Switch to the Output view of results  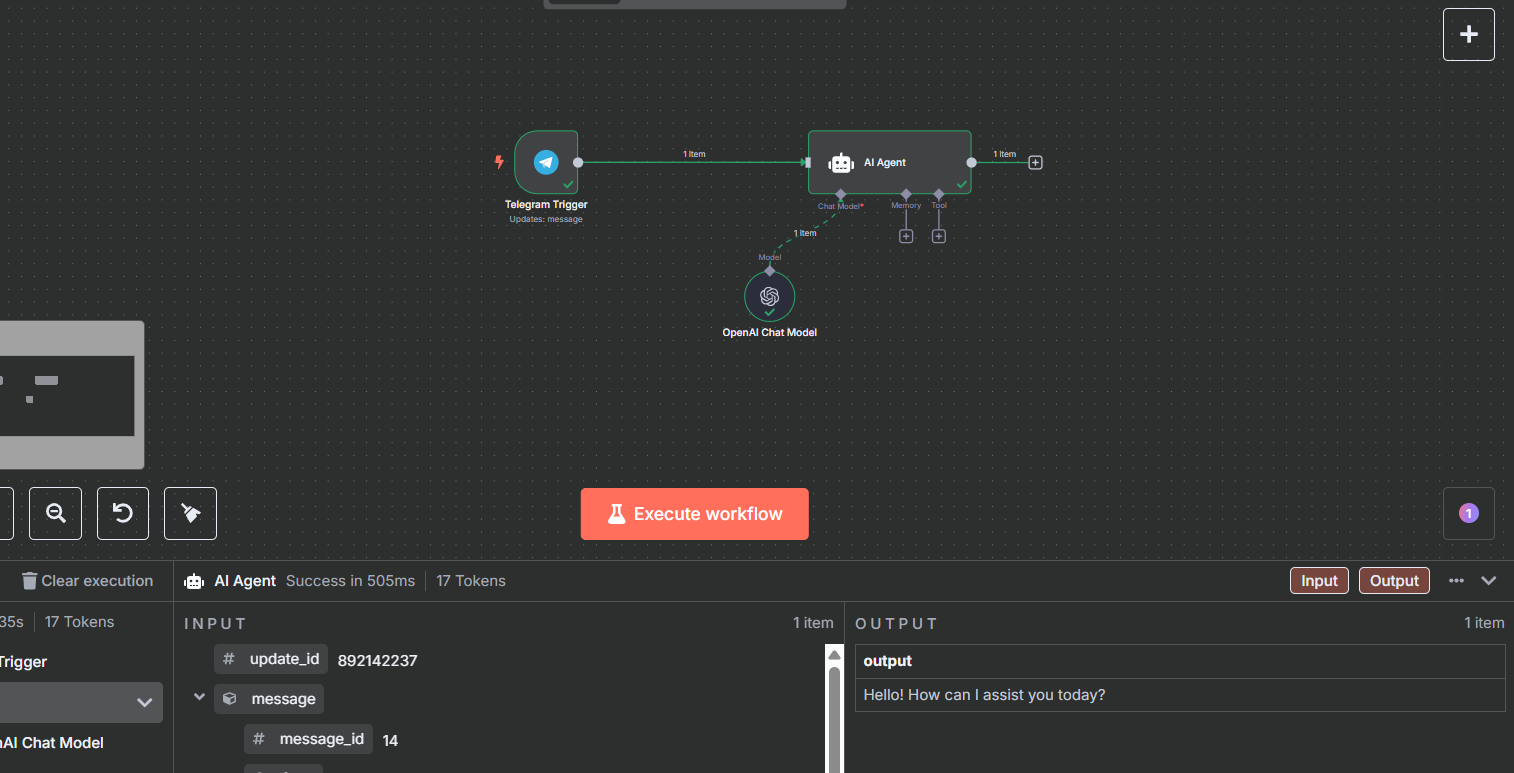tap(1394, 580)
